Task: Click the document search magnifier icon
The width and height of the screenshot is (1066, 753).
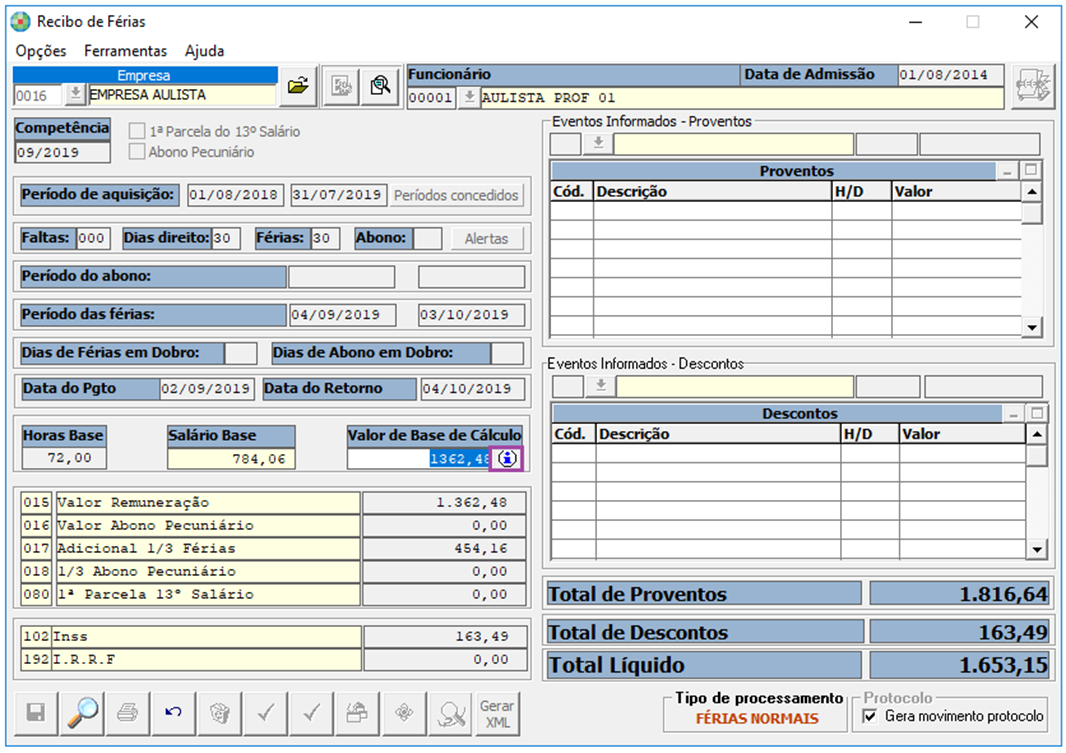Action: (x=380, y=86)
